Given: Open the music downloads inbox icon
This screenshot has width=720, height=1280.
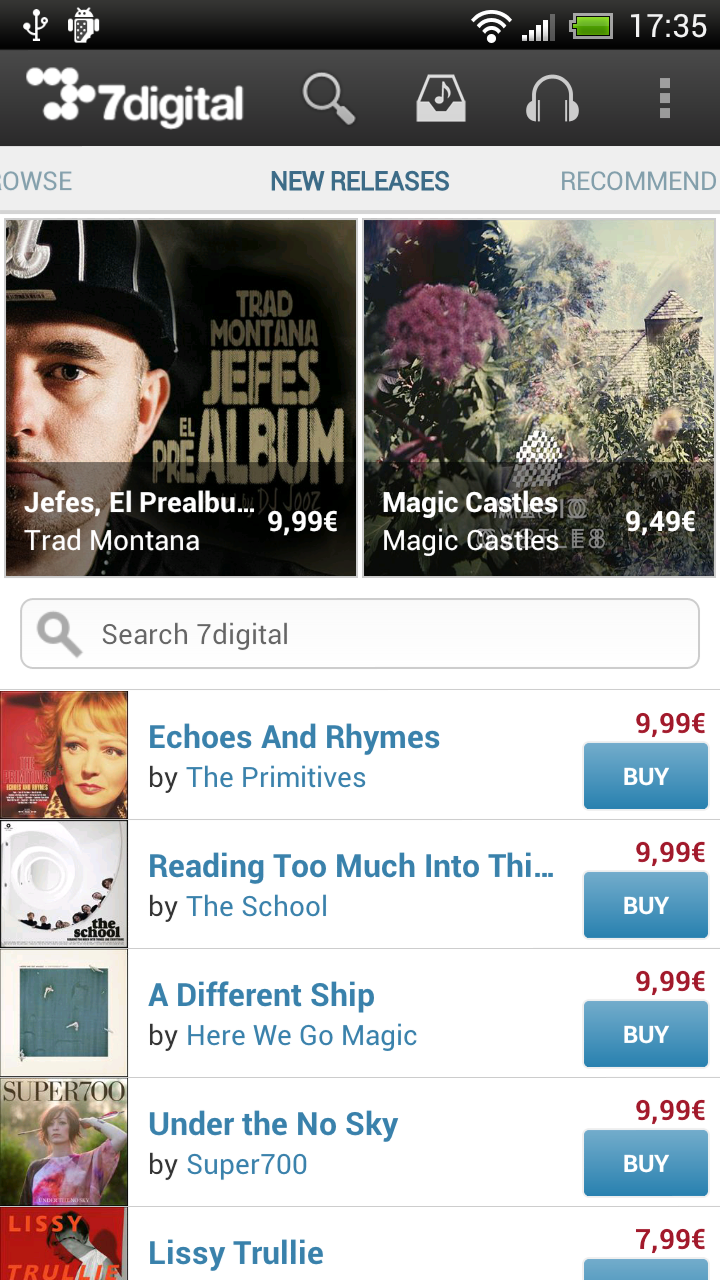Looking at the screenshot, I should click(441, 99).
